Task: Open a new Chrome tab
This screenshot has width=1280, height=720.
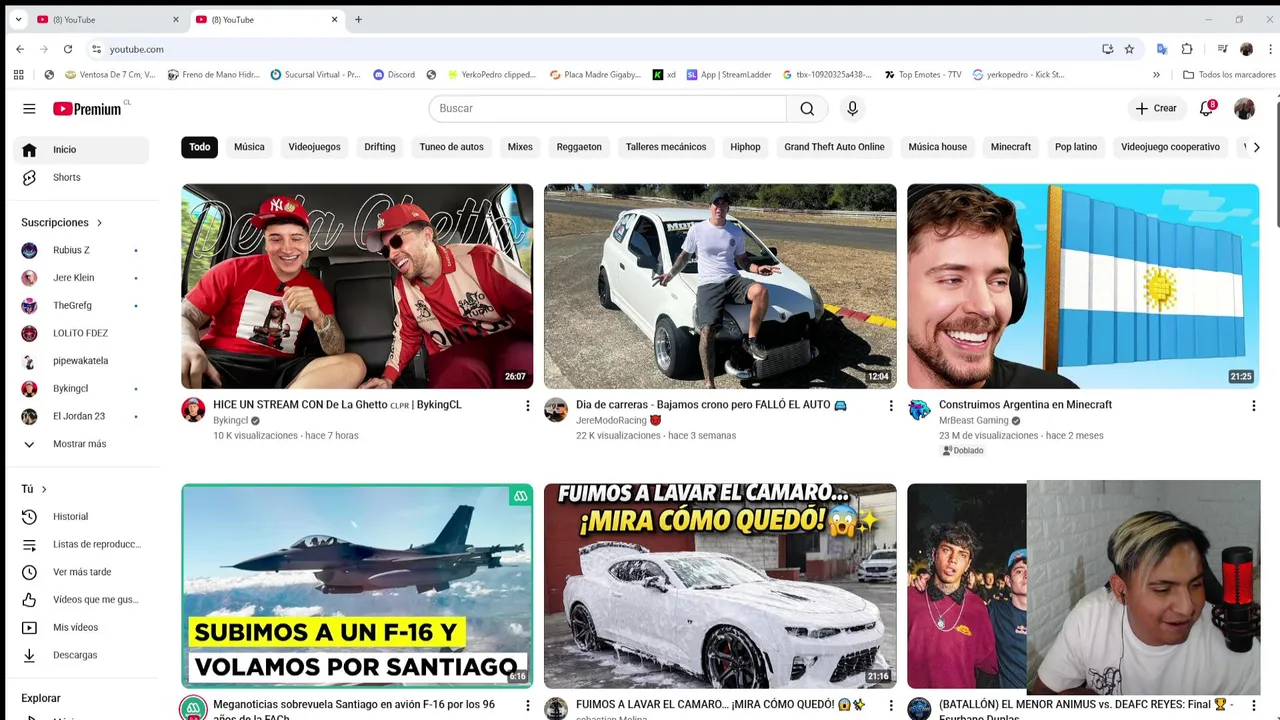Action: coord(358,19)
